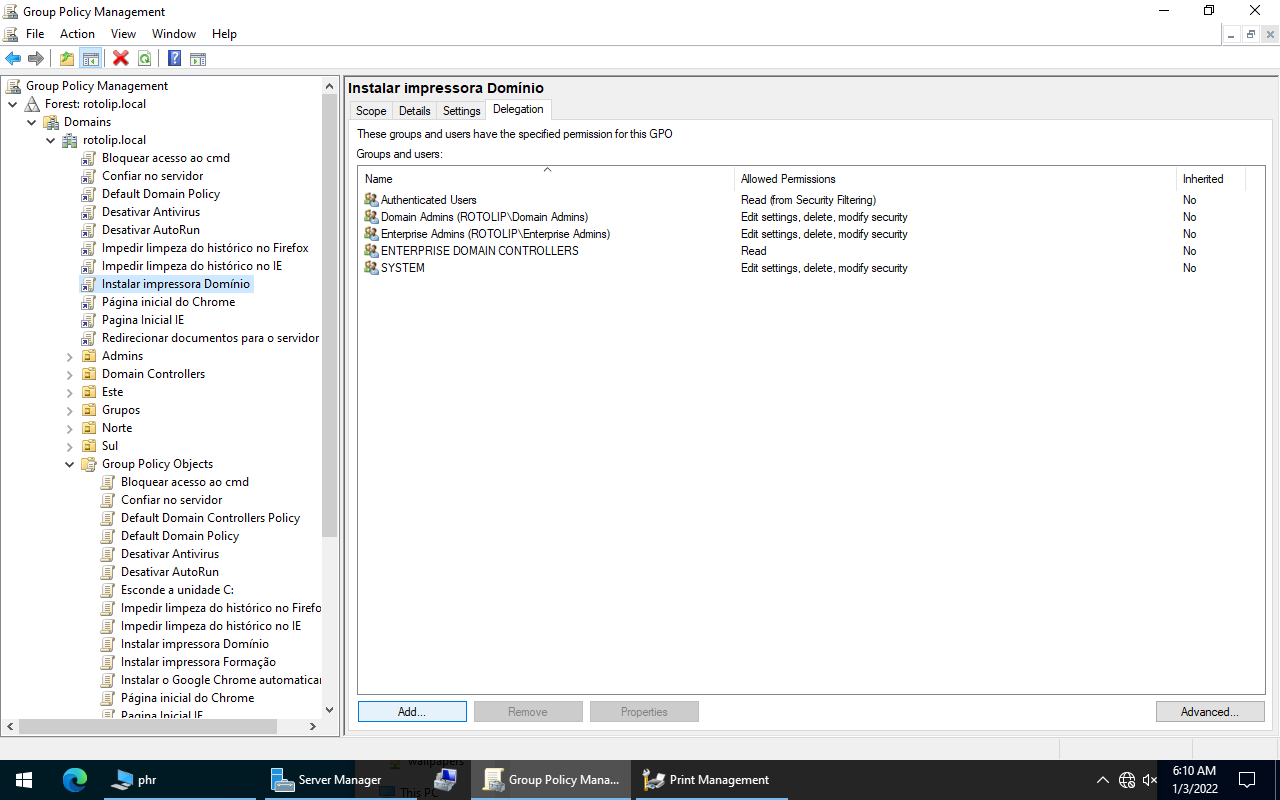Switch to the Scope tab

tap(371, 111)
